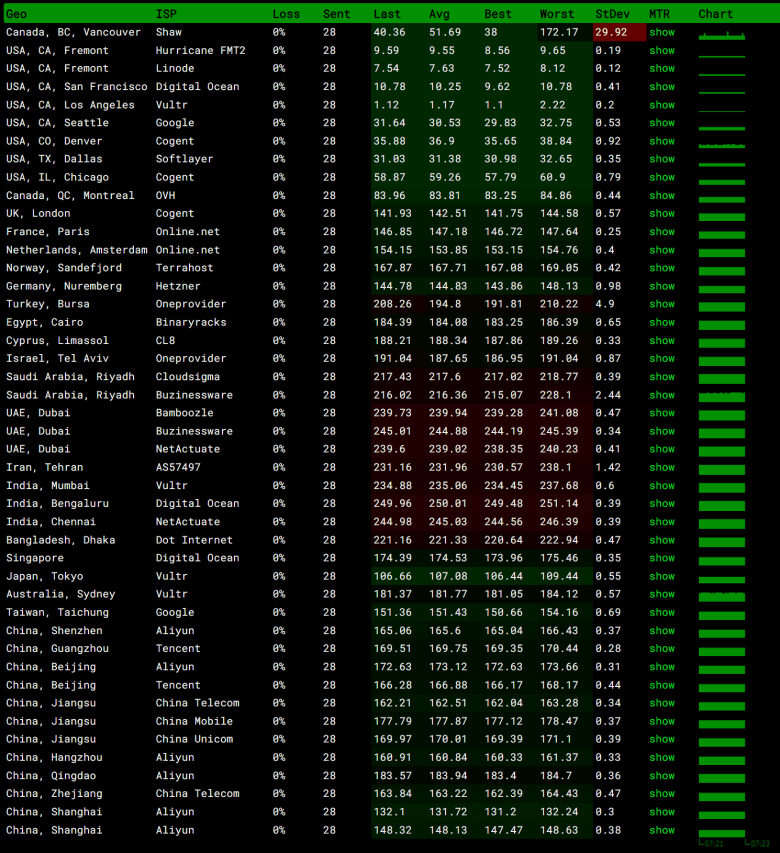Click the Chart column header

[715, 14]
